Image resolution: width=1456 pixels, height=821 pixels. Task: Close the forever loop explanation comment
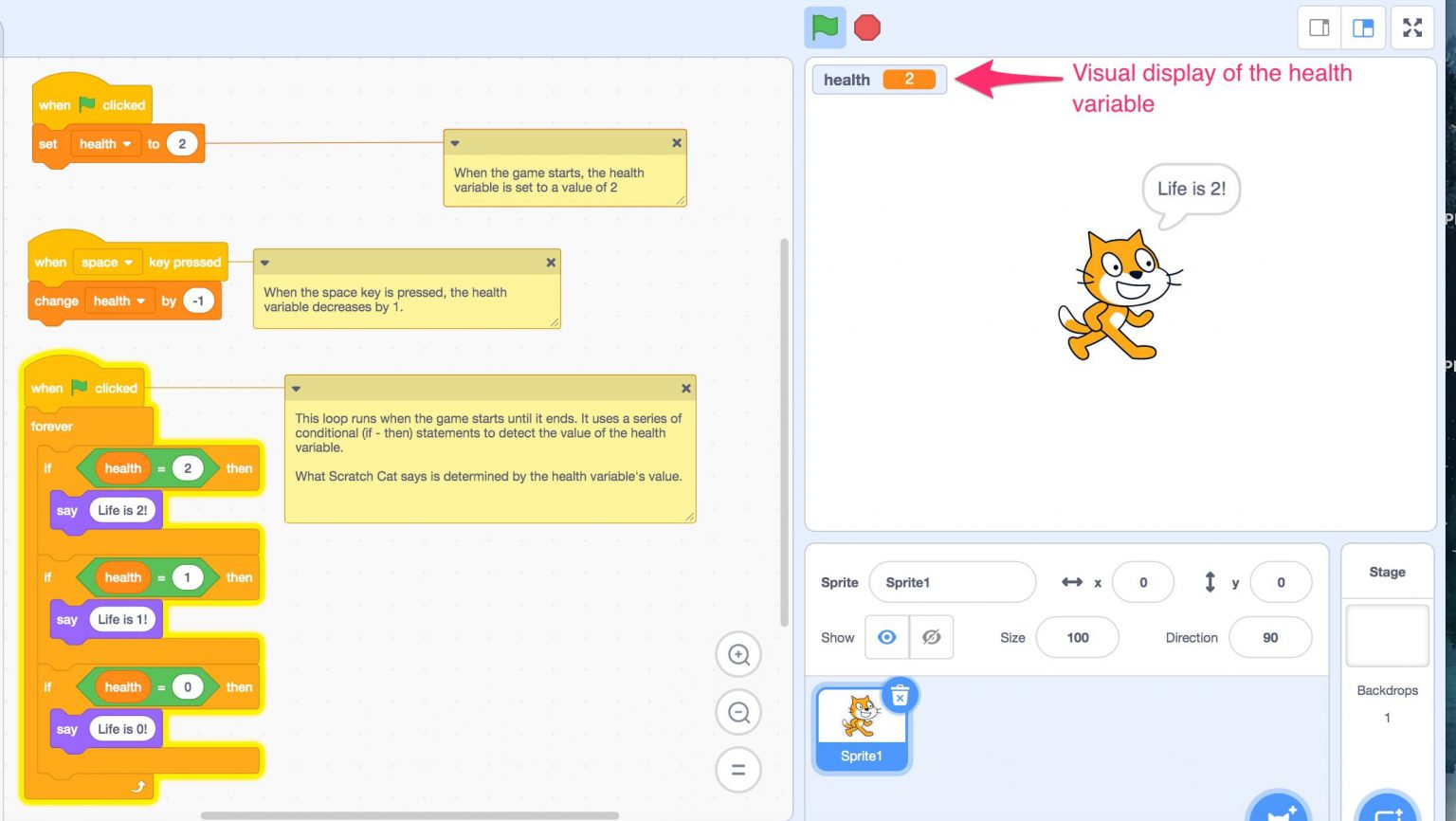click(x=686, y=389)
